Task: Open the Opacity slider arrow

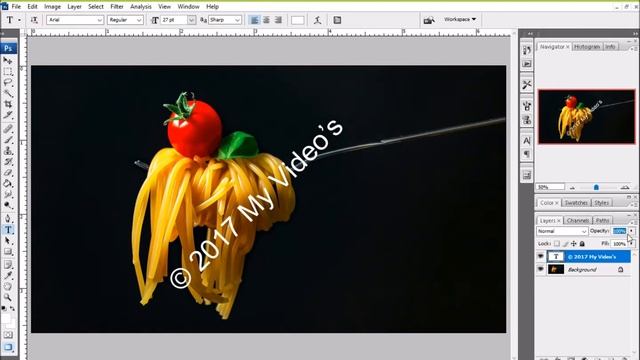Action: tap(631, 231)
